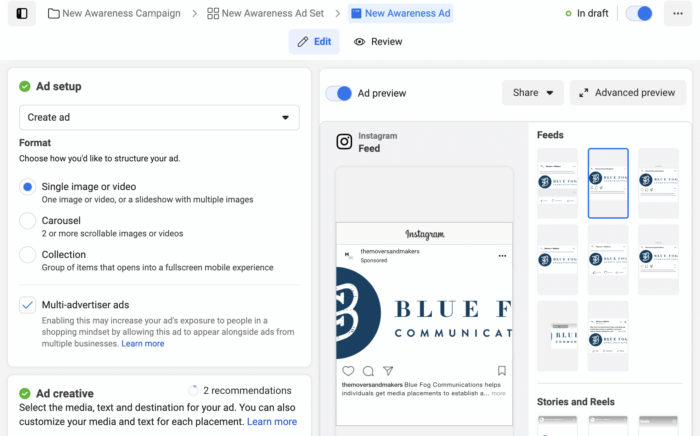Go to New Awareness Campaign breadcrumb

point(114,13)
